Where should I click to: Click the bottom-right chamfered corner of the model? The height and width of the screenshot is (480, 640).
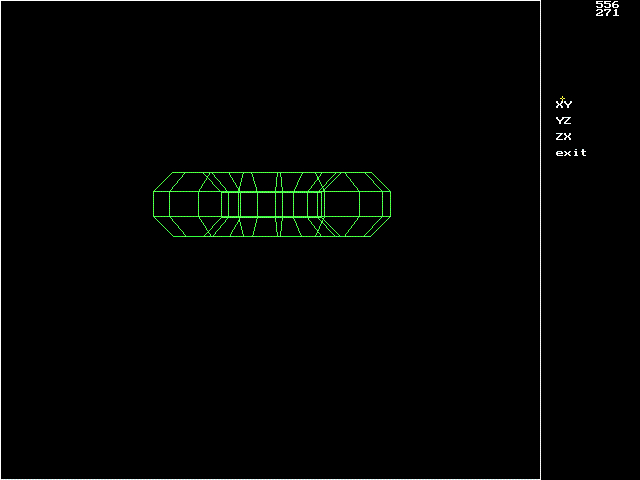pos(380,226)
